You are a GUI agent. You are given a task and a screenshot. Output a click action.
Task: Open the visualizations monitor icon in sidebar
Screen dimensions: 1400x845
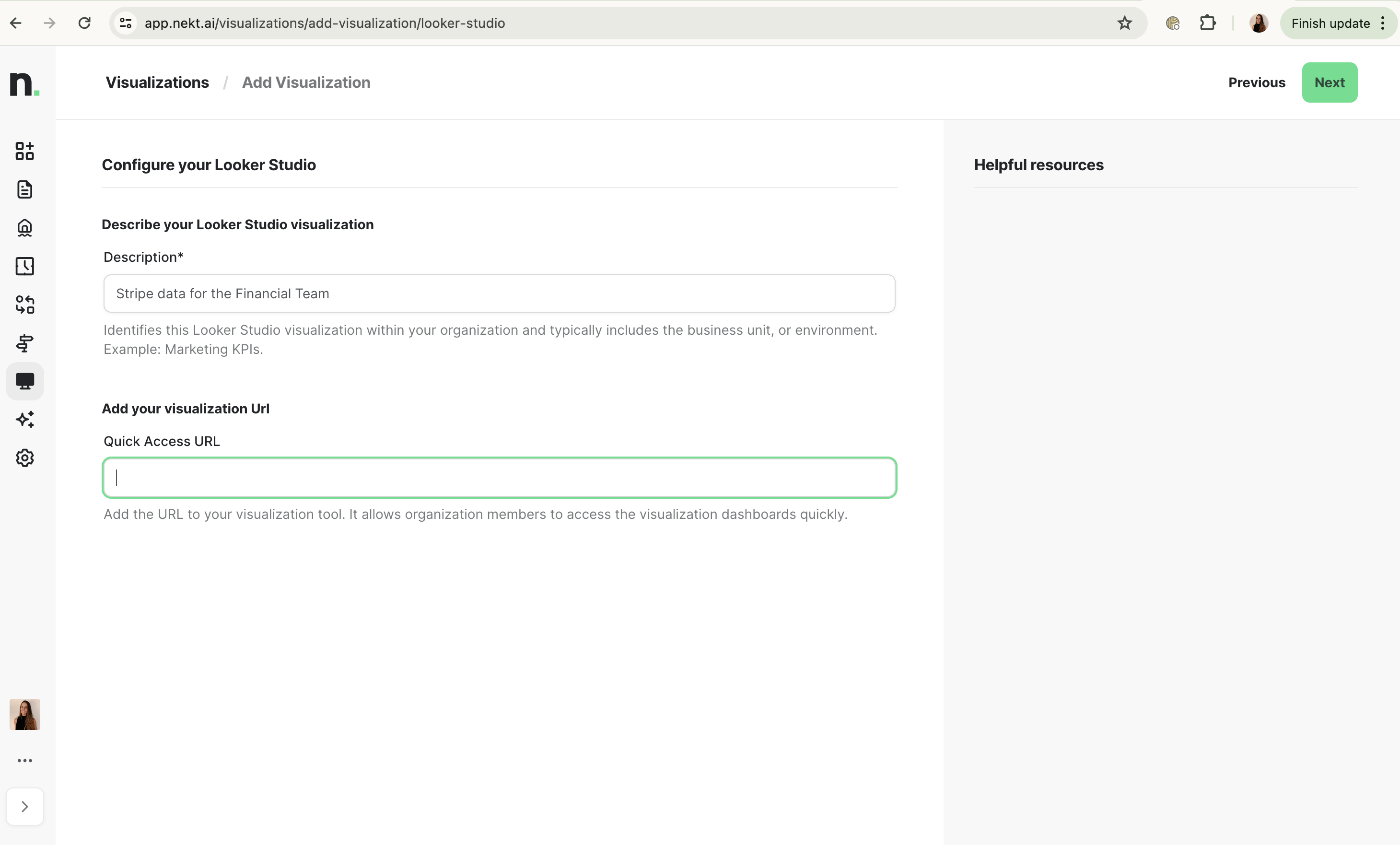click(x=24, y=381)
